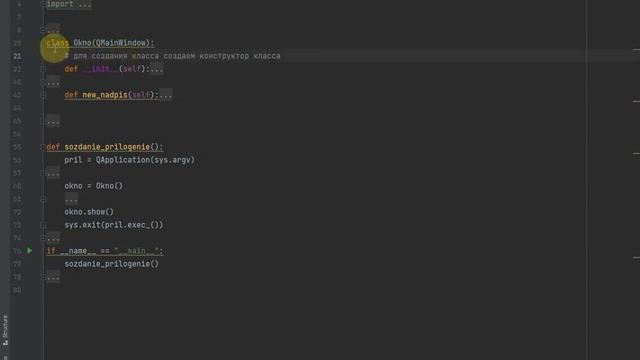This screenshot has height=360, width=640.
Task: Collapse def sozdanie_prilogenie using gutter fold marker
Action: coord(43,147)
